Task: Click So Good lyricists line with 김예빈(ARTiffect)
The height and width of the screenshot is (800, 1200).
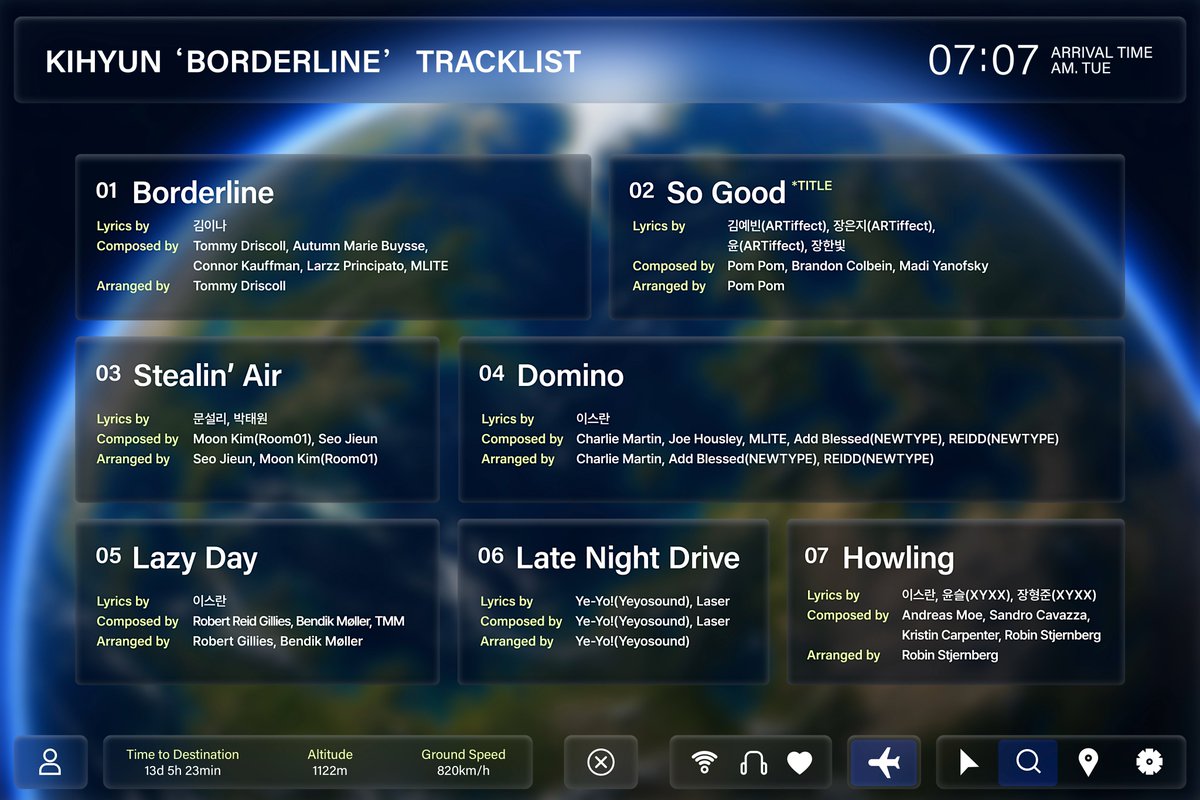Action: (x=831, y=226)
